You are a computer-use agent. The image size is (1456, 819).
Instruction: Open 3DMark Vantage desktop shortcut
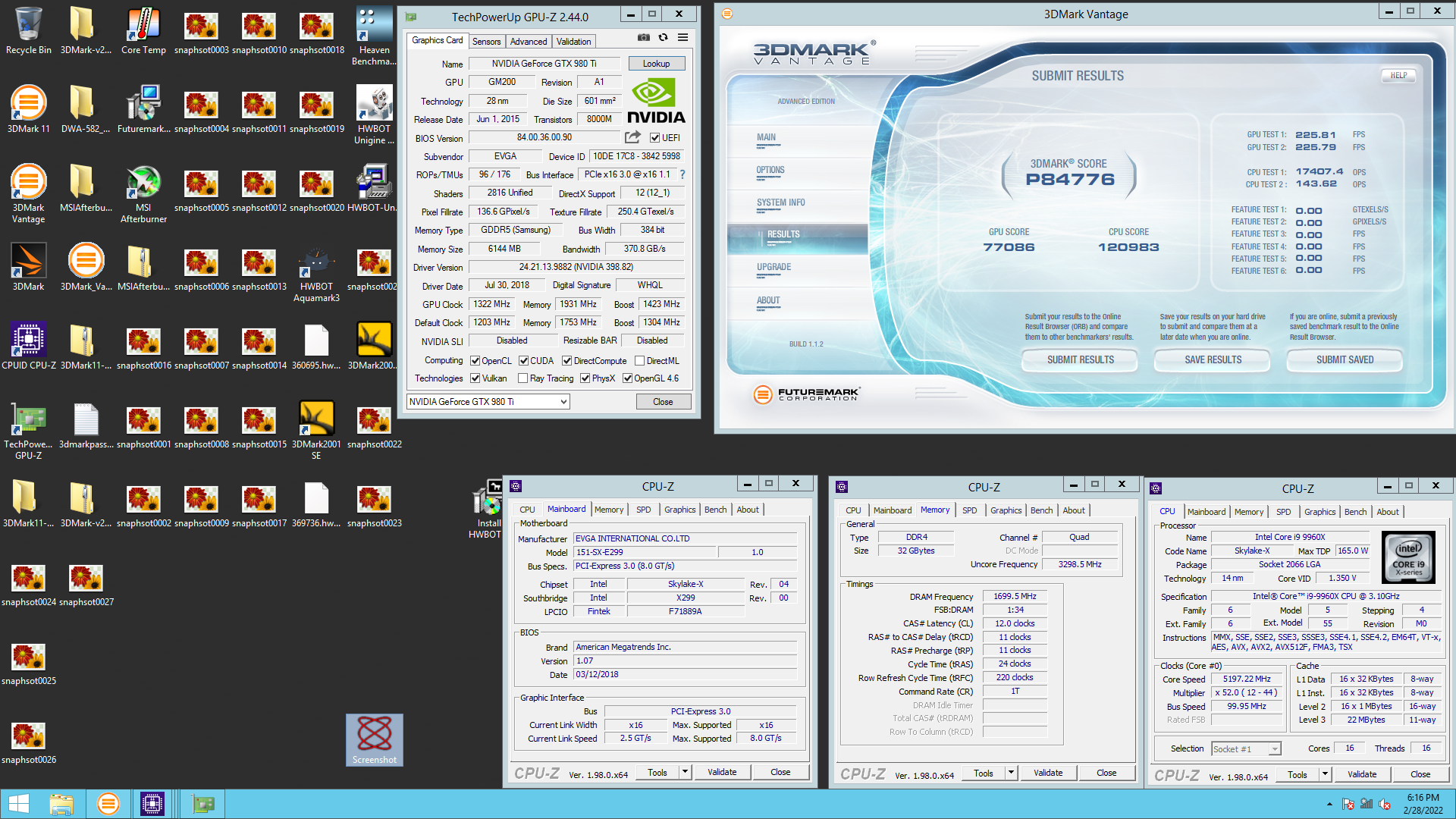click(29, 194)
